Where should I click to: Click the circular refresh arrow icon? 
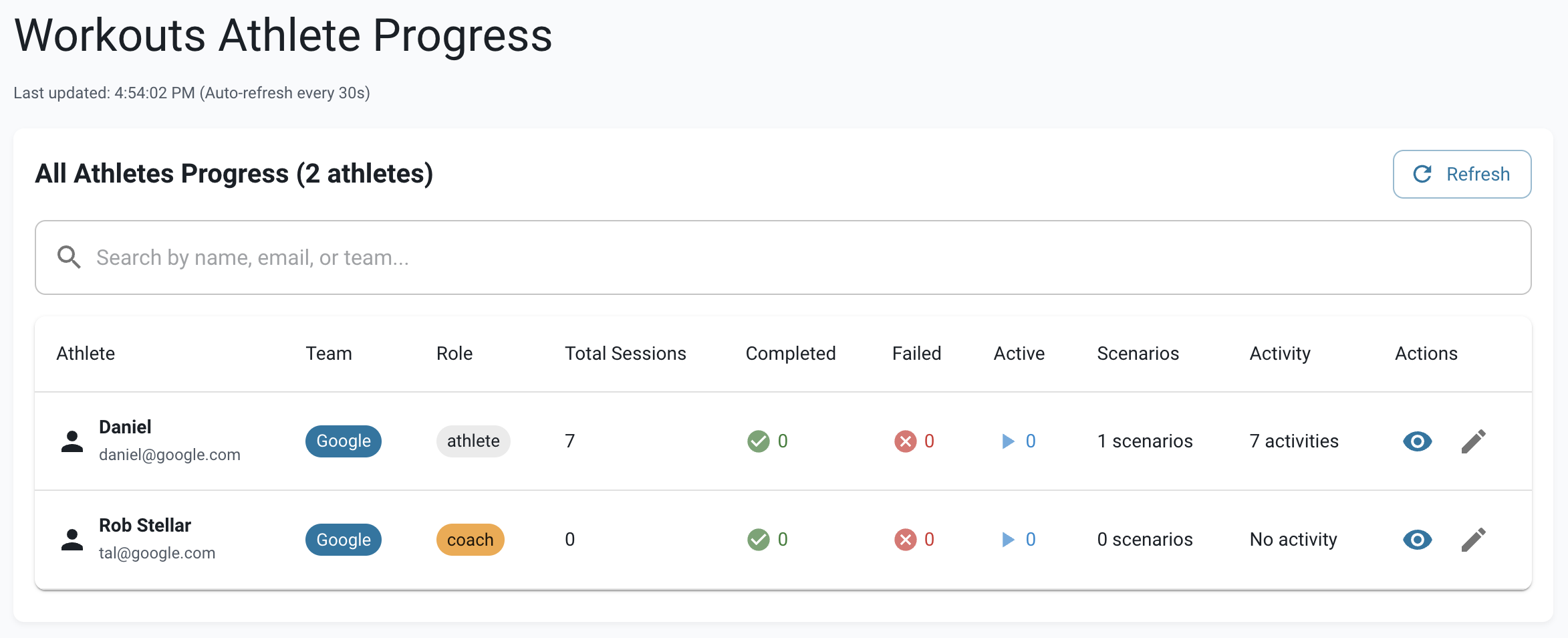click(x=1422, y=174)
